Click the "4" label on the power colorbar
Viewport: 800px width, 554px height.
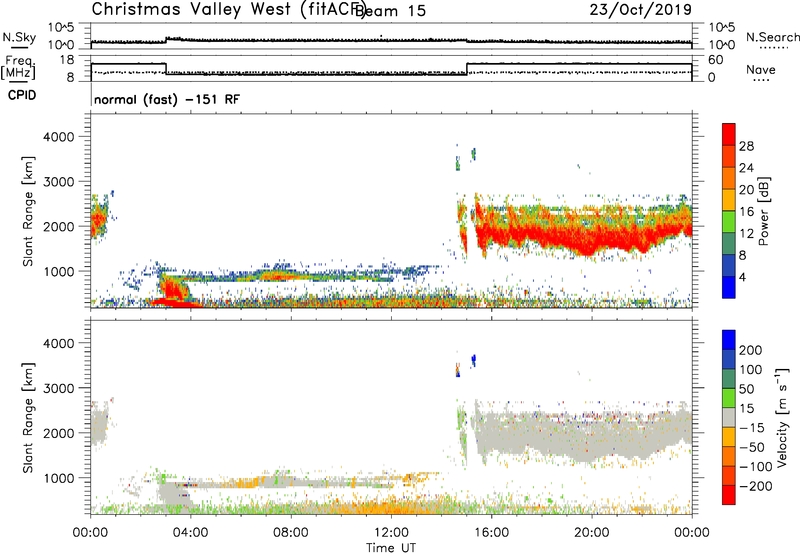[x=743, y=277]
